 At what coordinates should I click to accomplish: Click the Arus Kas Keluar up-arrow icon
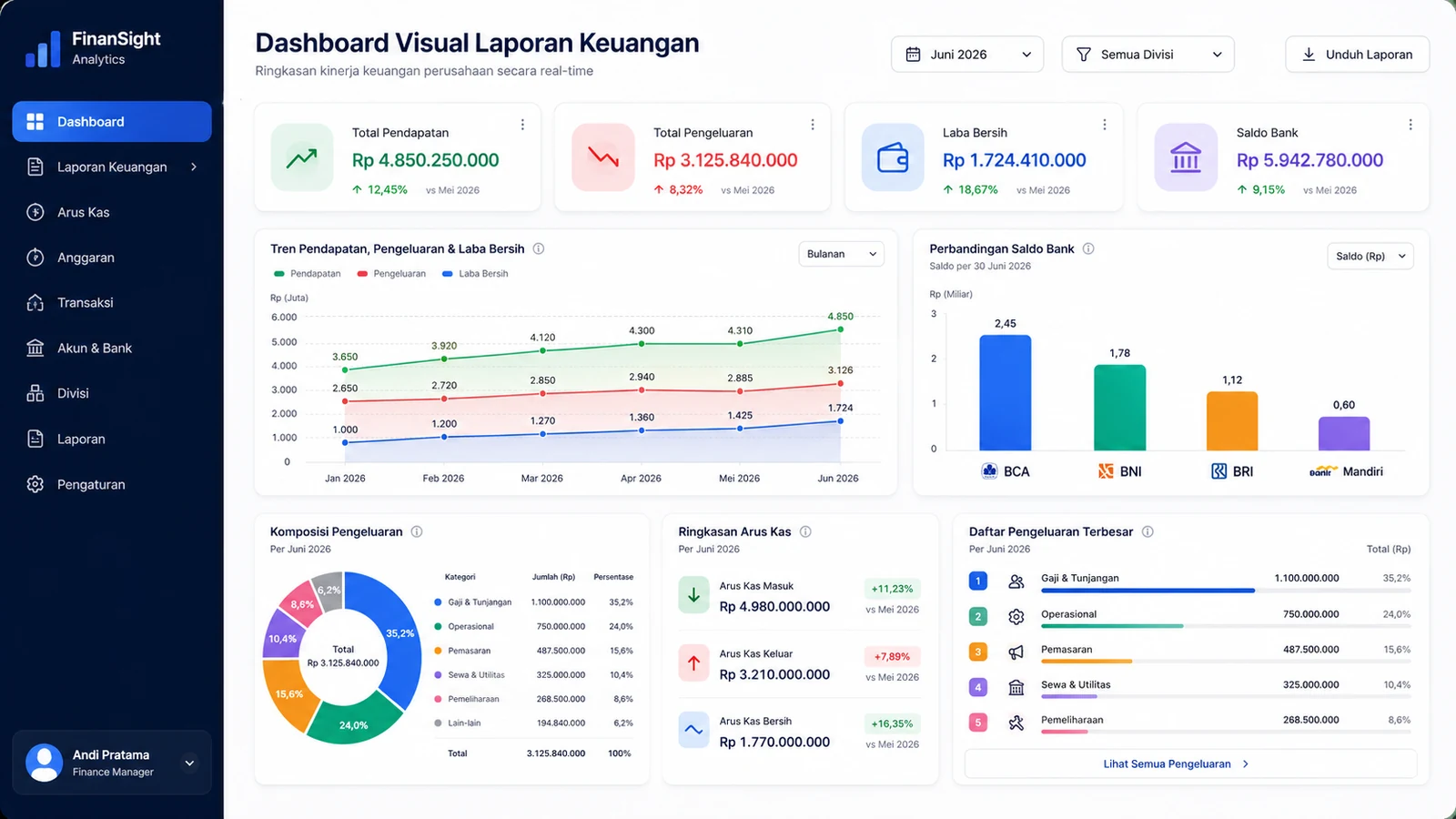694,662
